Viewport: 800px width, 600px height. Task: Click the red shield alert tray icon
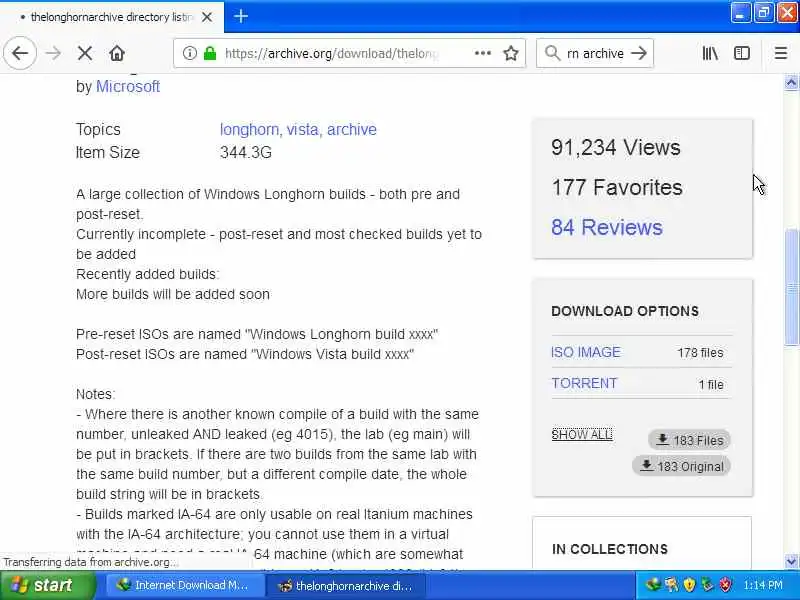tap(726, 585)
